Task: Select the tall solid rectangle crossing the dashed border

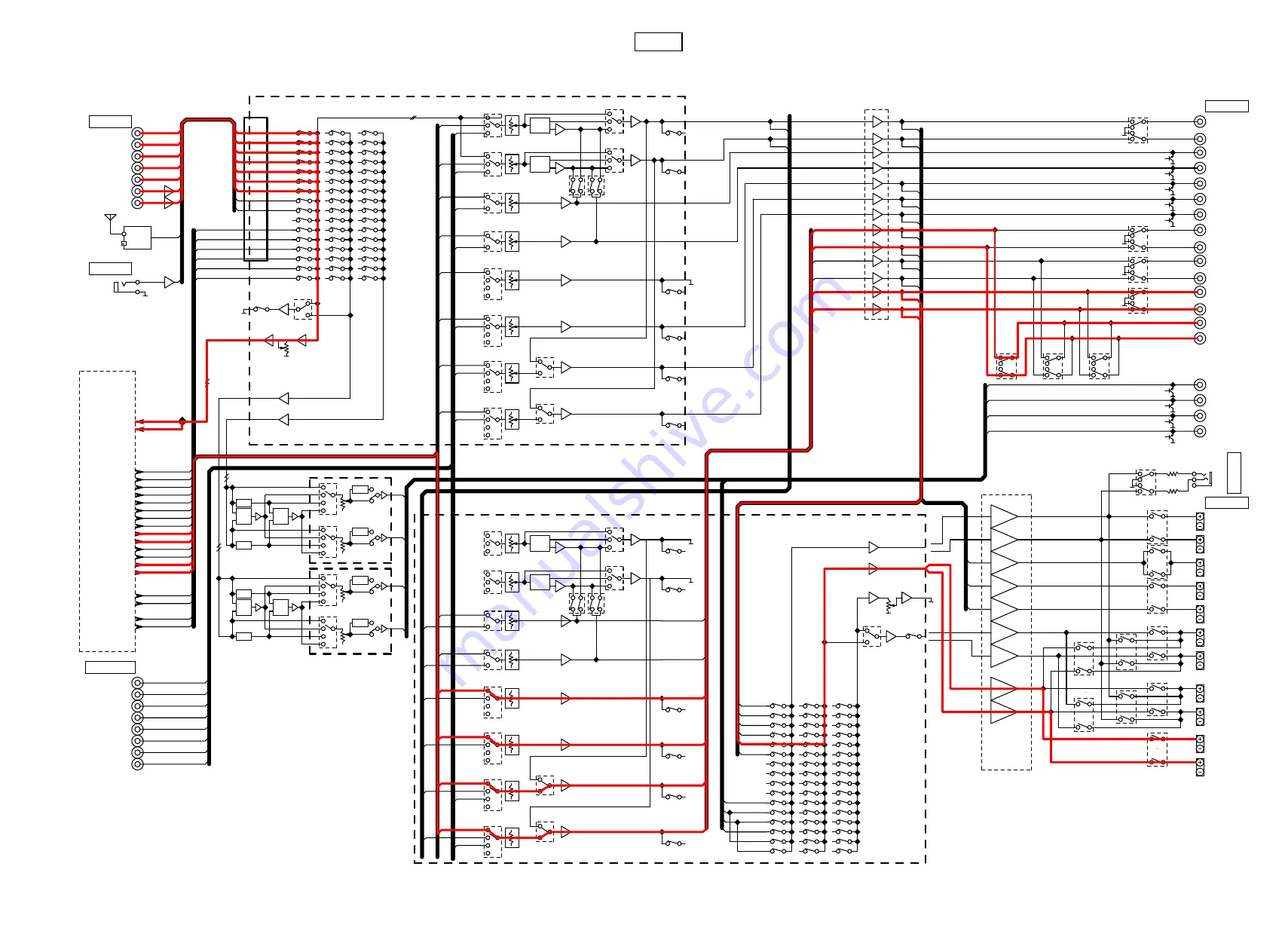Action: pos(255,188)
